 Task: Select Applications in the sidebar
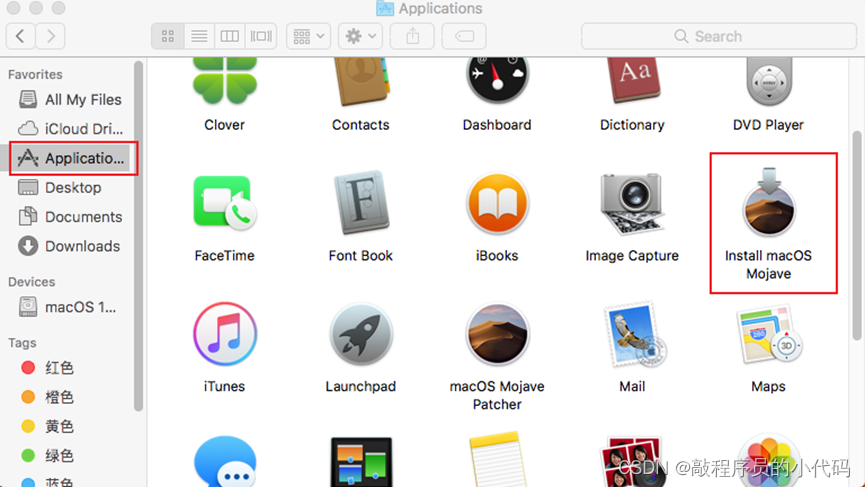click(70, 158)
